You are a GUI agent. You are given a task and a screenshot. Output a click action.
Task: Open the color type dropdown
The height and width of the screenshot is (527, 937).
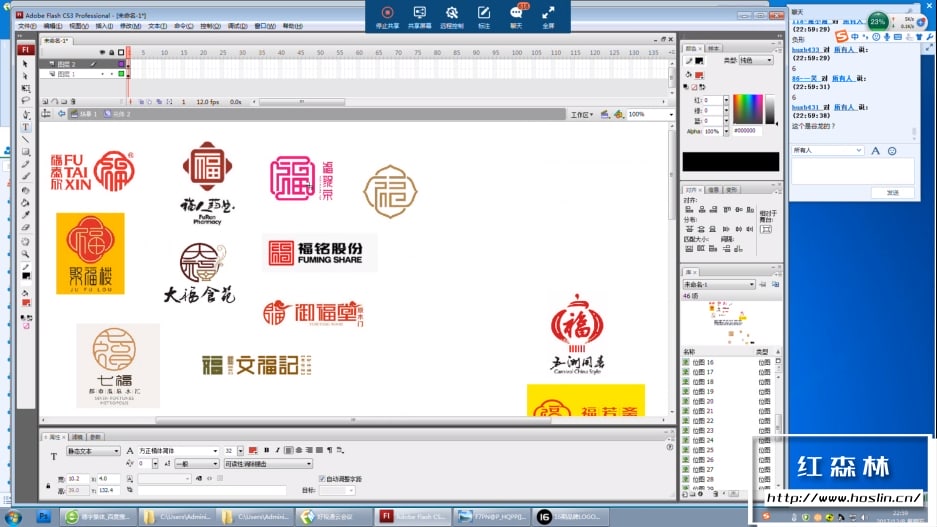coord(755,60)
